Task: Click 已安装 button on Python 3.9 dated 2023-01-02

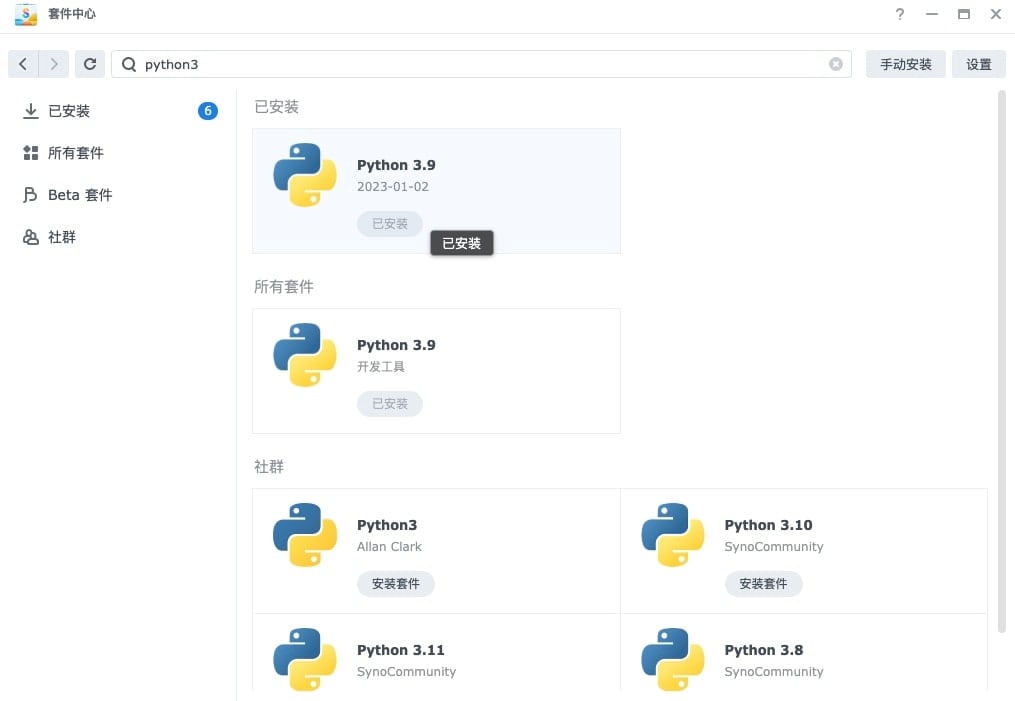Action: (x=390, y=224)
